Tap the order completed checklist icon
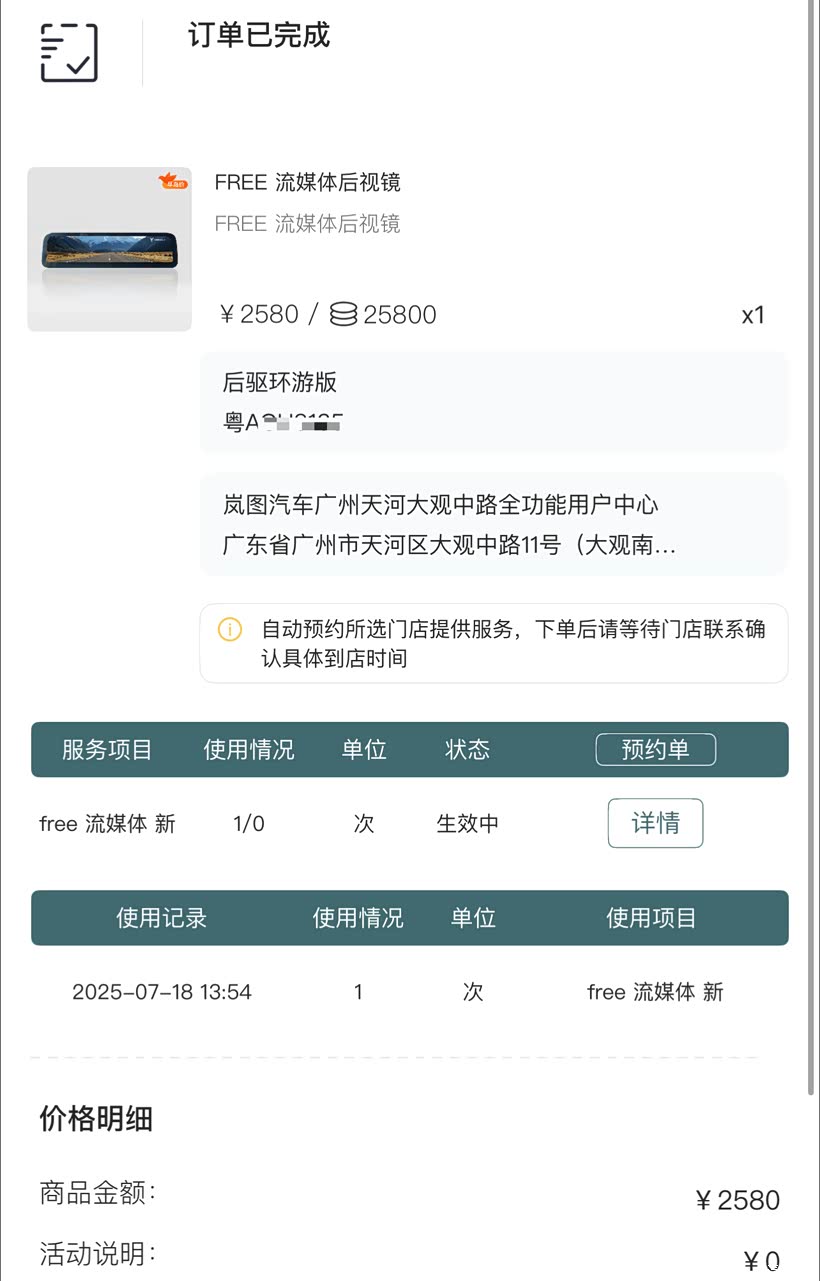The width and height of the screenshot is (820, 1281). (69, 53)
